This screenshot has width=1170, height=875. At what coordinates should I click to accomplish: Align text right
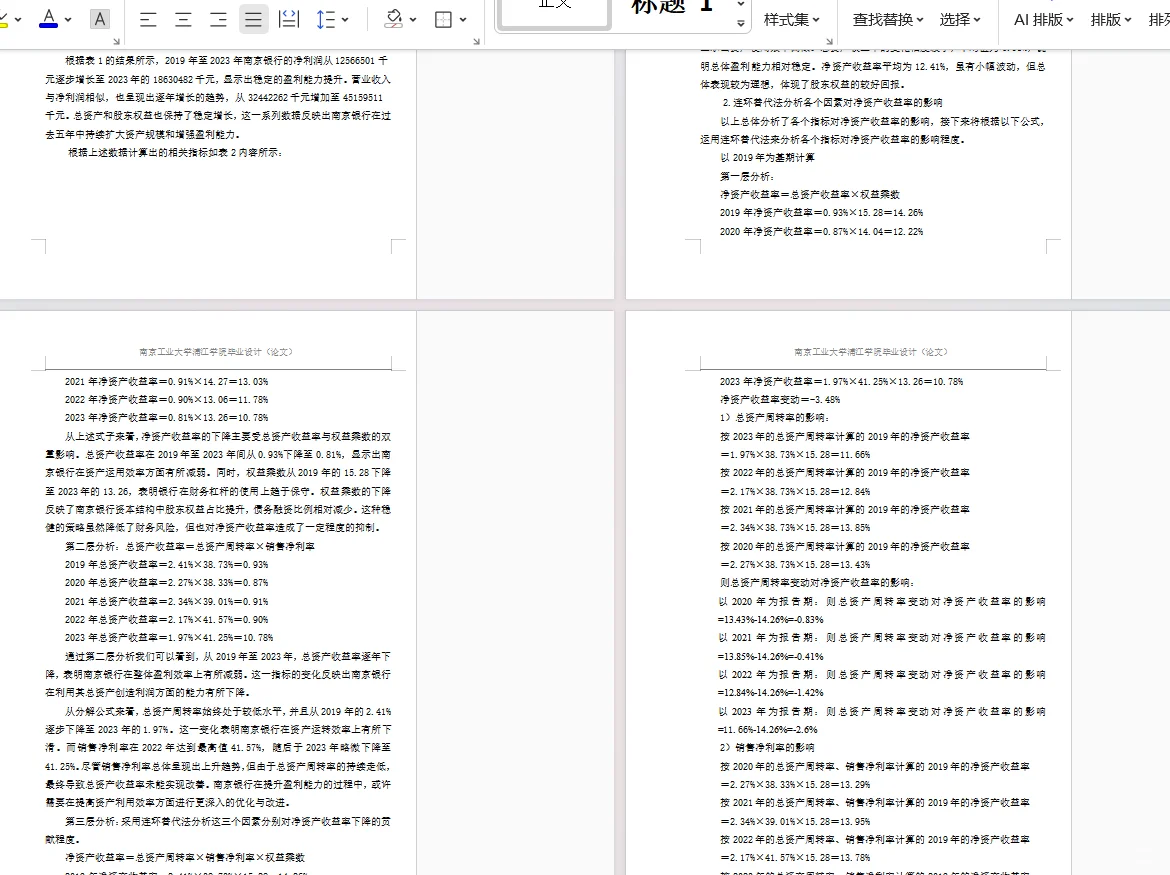click(218, 19)
